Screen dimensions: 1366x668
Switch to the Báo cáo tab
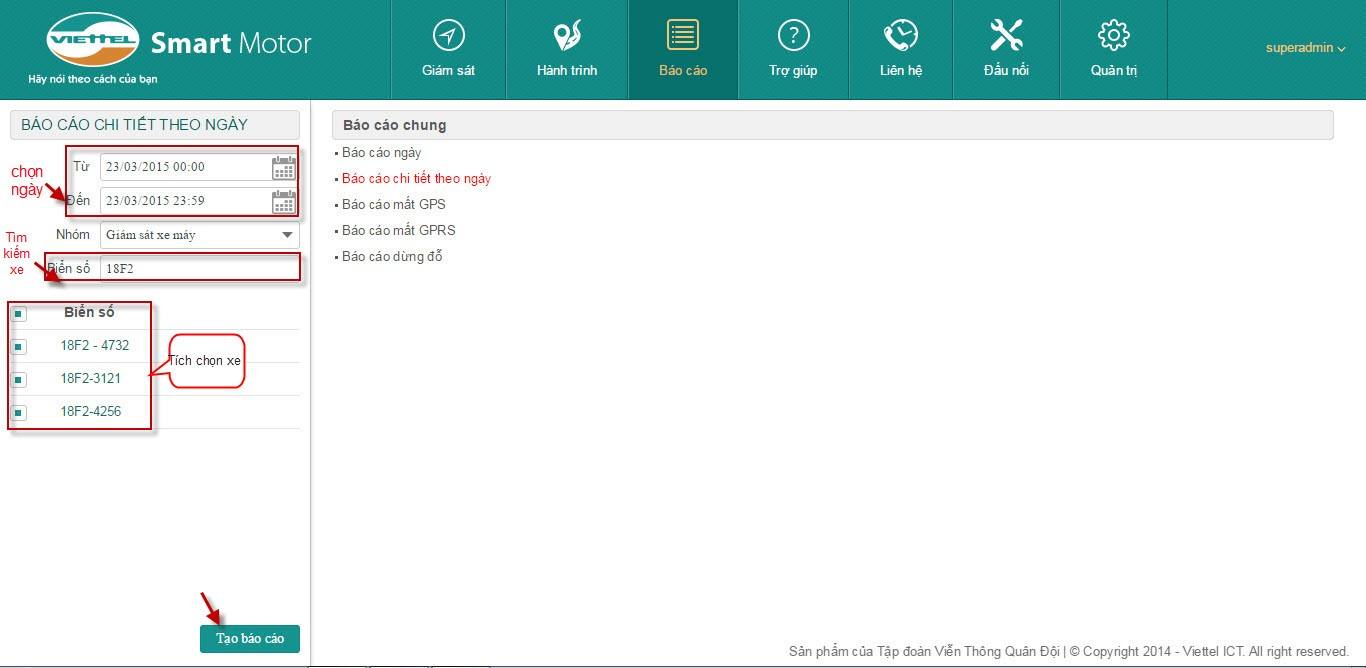pyautogui.click(x=683, y=49)
